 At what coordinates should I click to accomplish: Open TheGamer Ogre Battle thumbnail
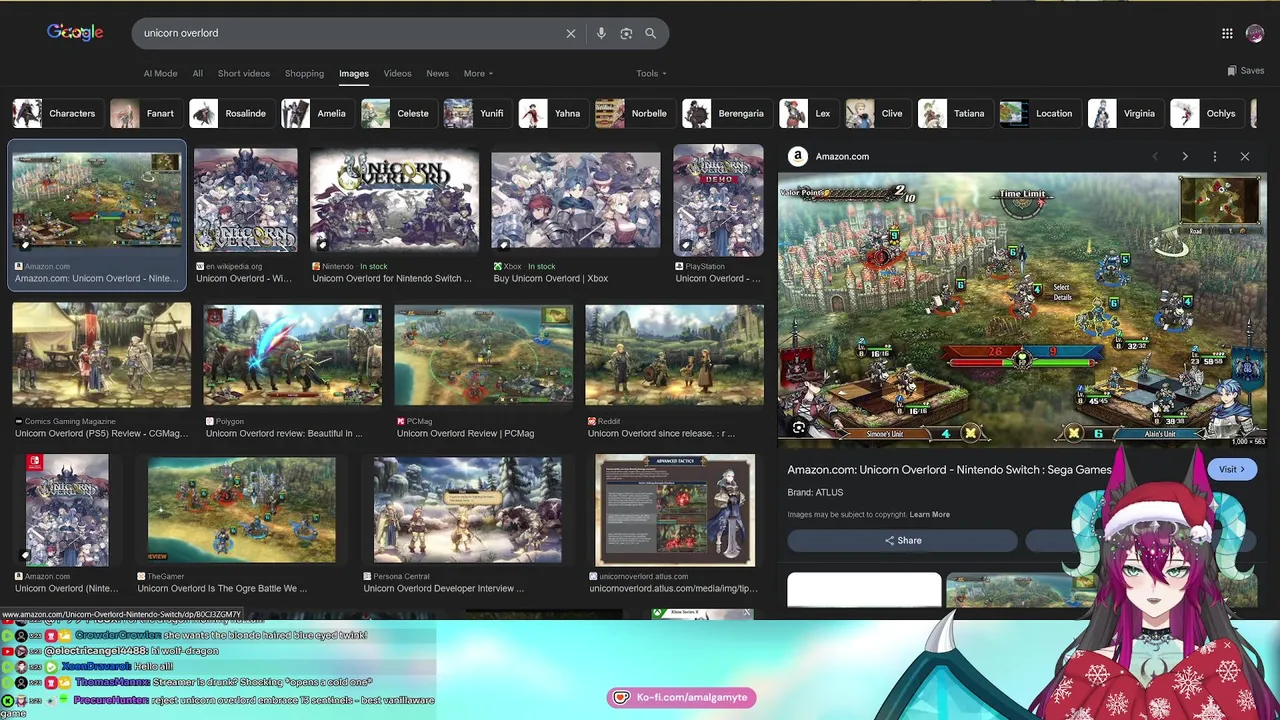[241, 510]
